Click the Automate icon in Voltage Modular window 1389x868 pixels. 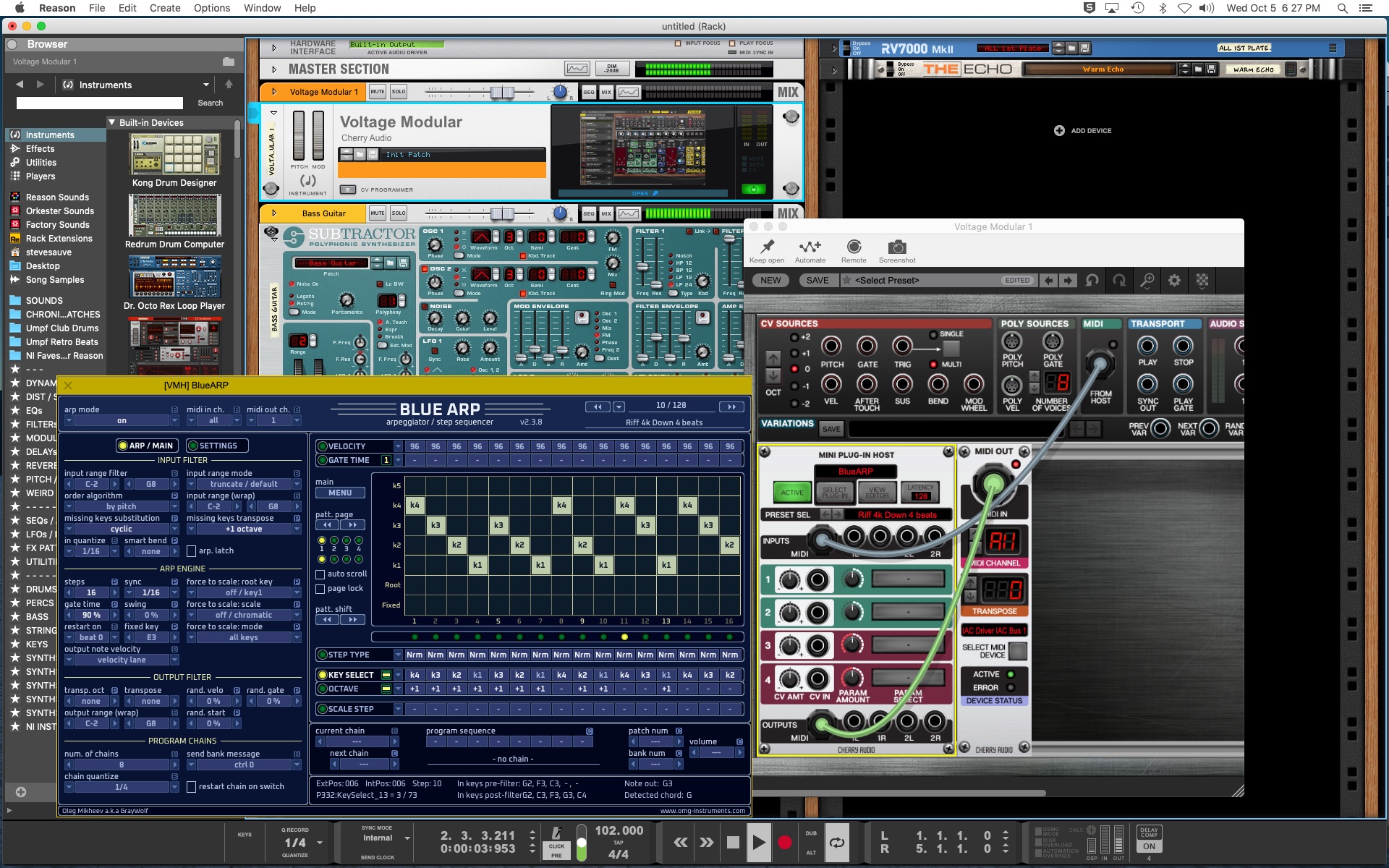coord(810,247)
